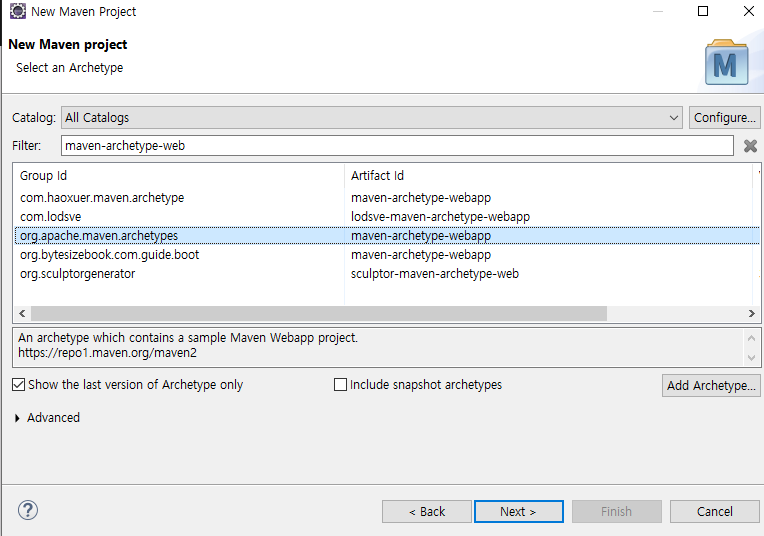Click lodsve-maven-archetype-webapp artifact cell
This screenshot has height=536, width=764.
[x=440, y=216]
